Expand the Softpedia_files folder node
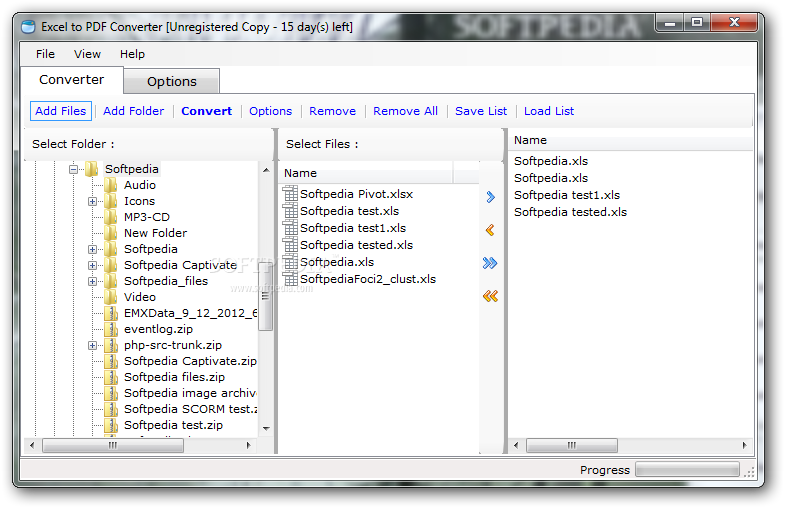The width and height of the screenshot is (785, 508). (92, 282)
